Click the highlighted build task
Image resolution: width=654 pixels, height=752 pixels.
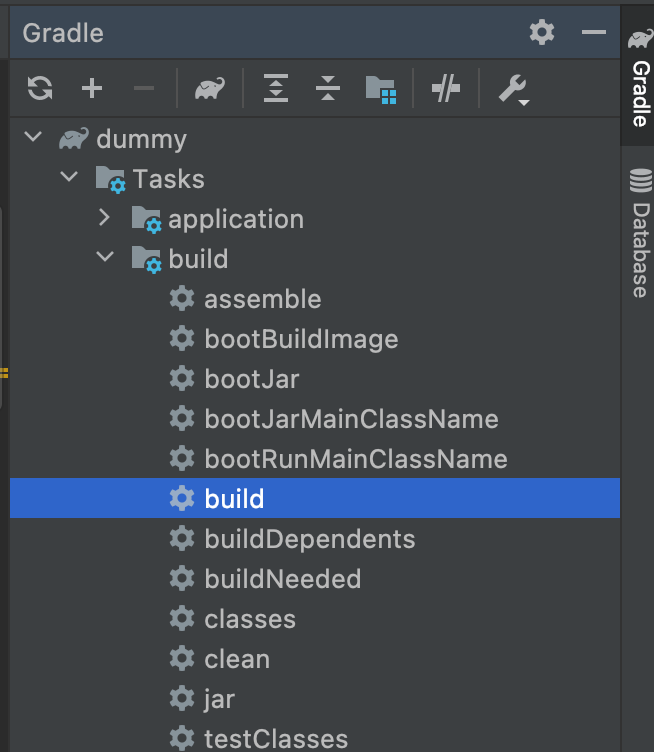(315, 498)
